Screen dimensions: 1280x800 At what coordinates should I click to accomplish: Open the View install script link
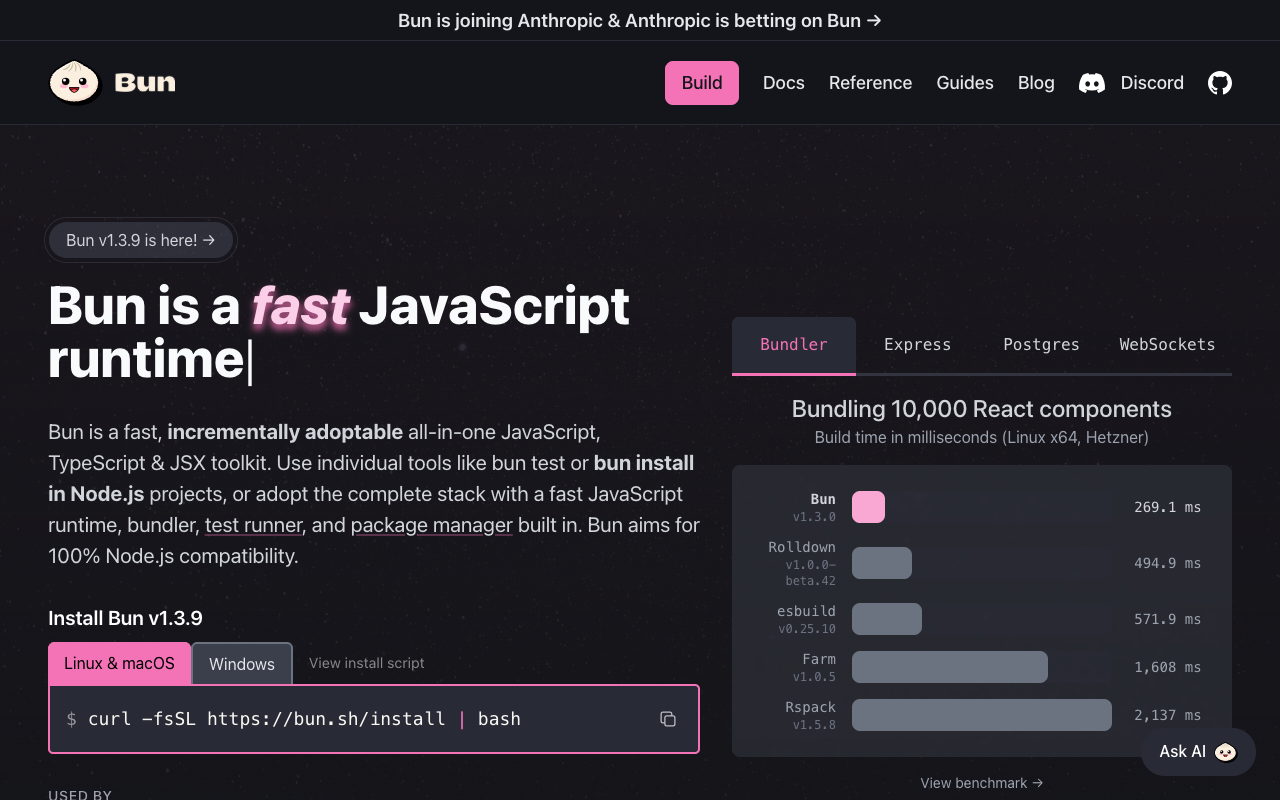click(366, 663)
